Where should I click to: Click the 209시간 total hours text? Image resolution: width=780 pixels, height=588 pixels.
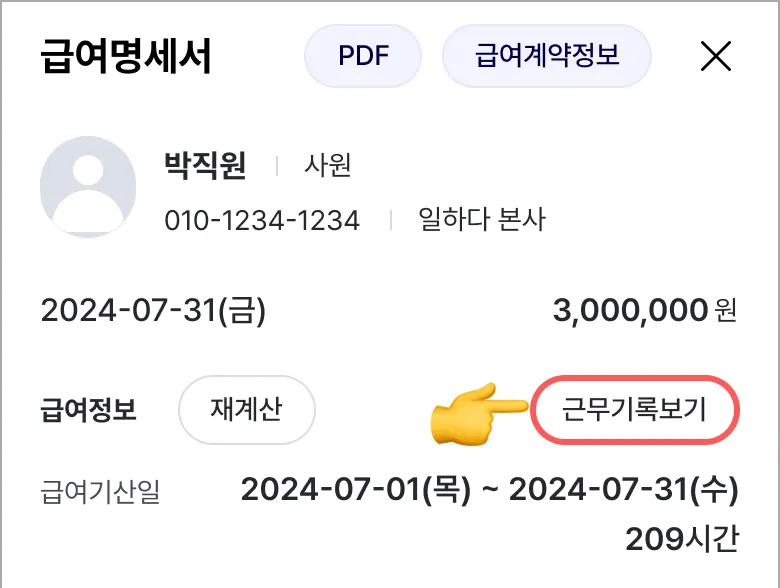[x=682, y=539]
